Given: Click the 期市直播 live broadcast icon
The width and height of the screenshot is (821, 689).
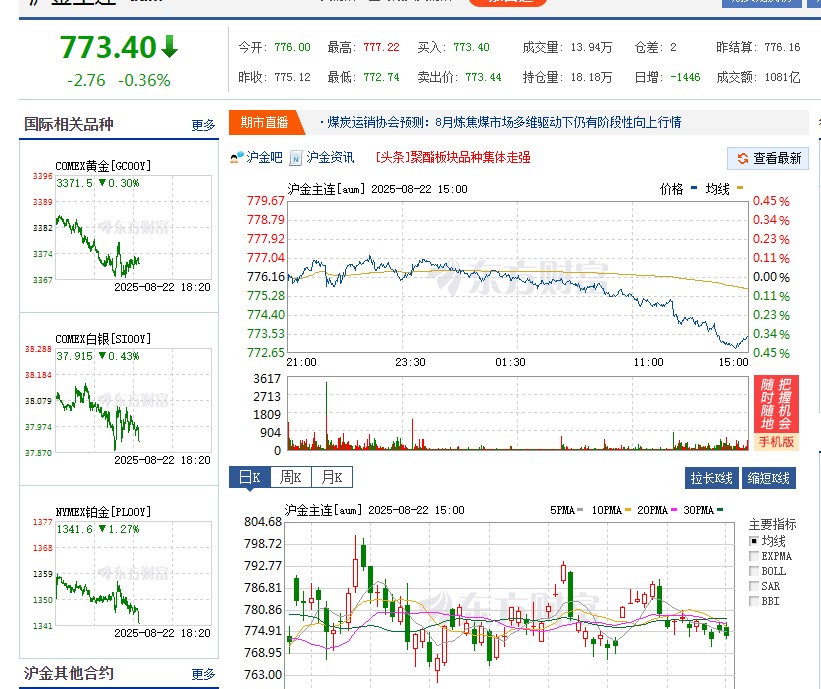Looking at the screenshot, I should point(265,122).
